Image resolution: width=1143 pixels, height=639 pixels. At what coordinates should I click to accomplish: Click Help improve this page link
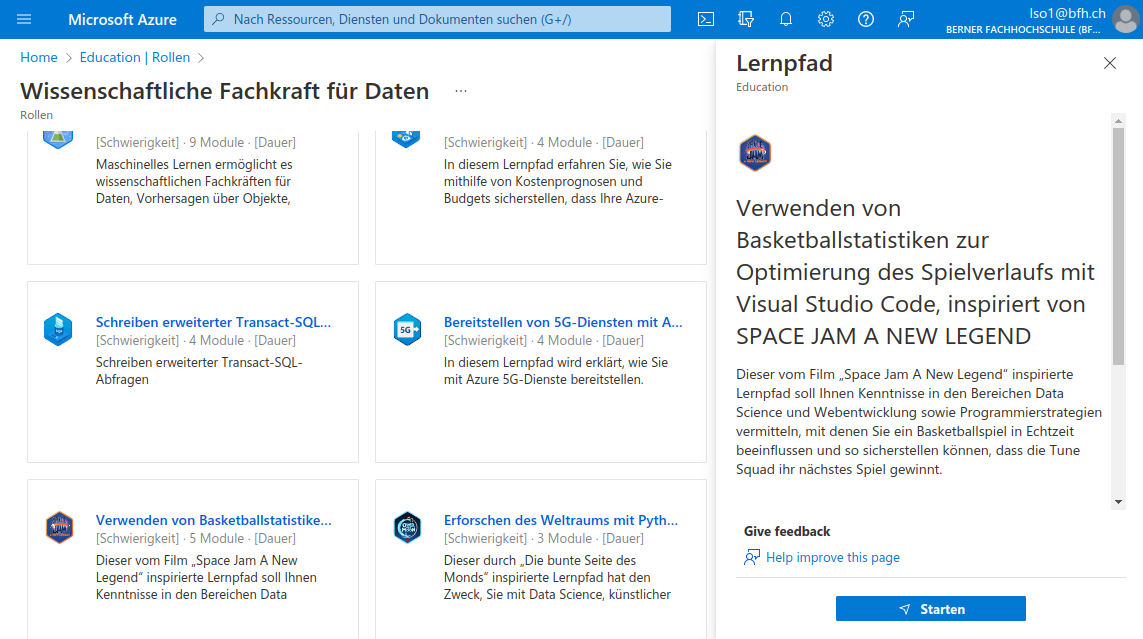(832, 557)
